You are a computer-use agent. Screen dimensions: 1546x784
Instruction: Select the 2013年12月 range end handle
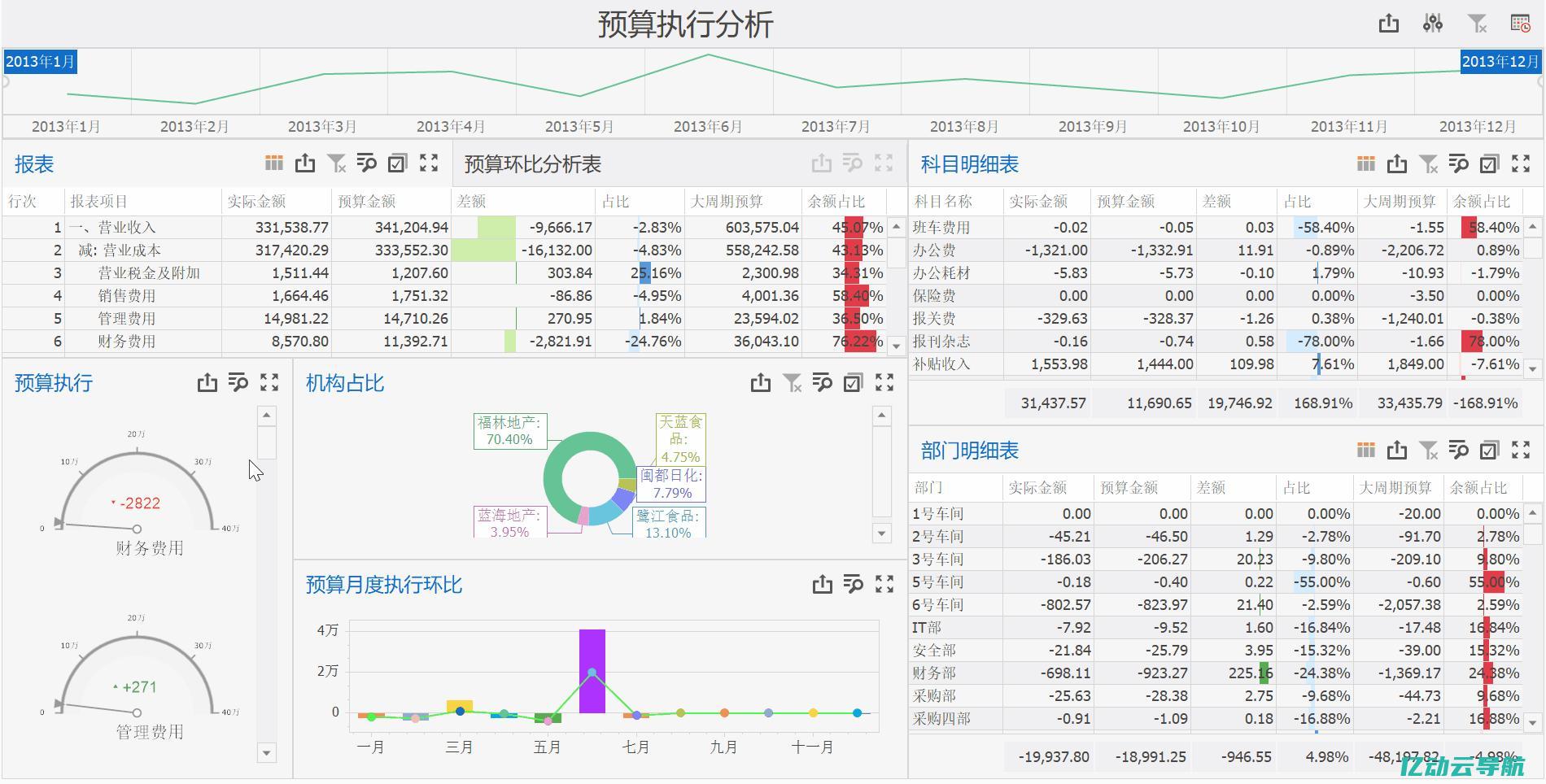click(1500, 62)
